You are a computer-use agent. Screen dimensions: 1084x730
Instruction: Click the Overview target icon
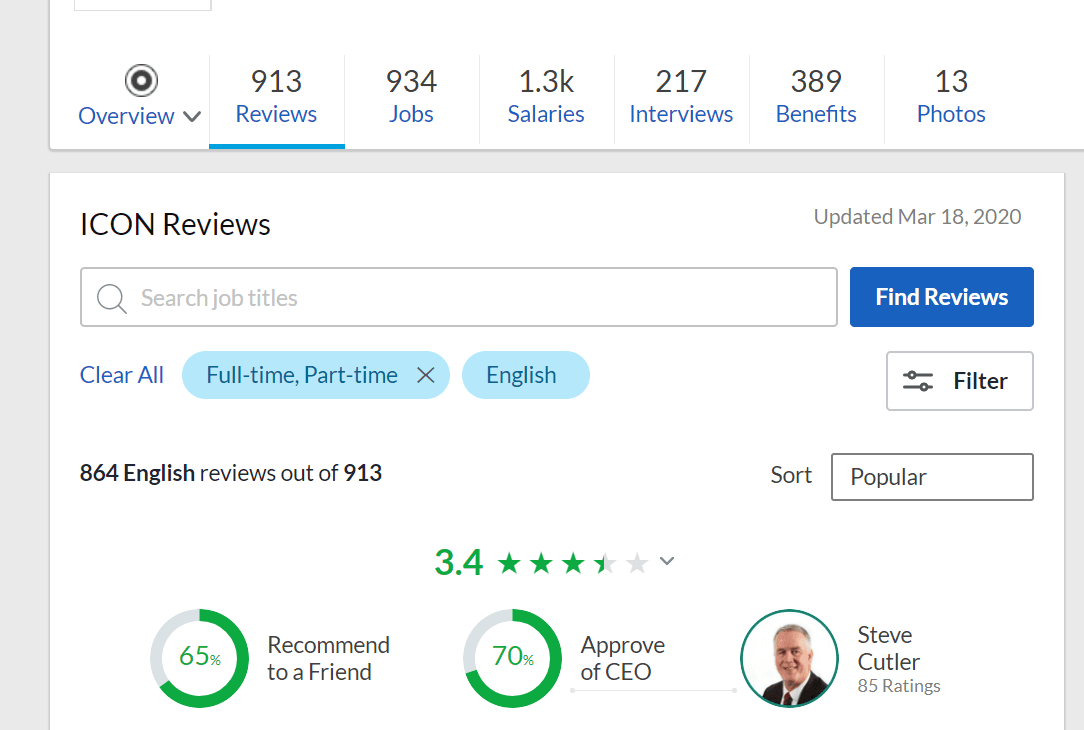[x=141, y=80]
